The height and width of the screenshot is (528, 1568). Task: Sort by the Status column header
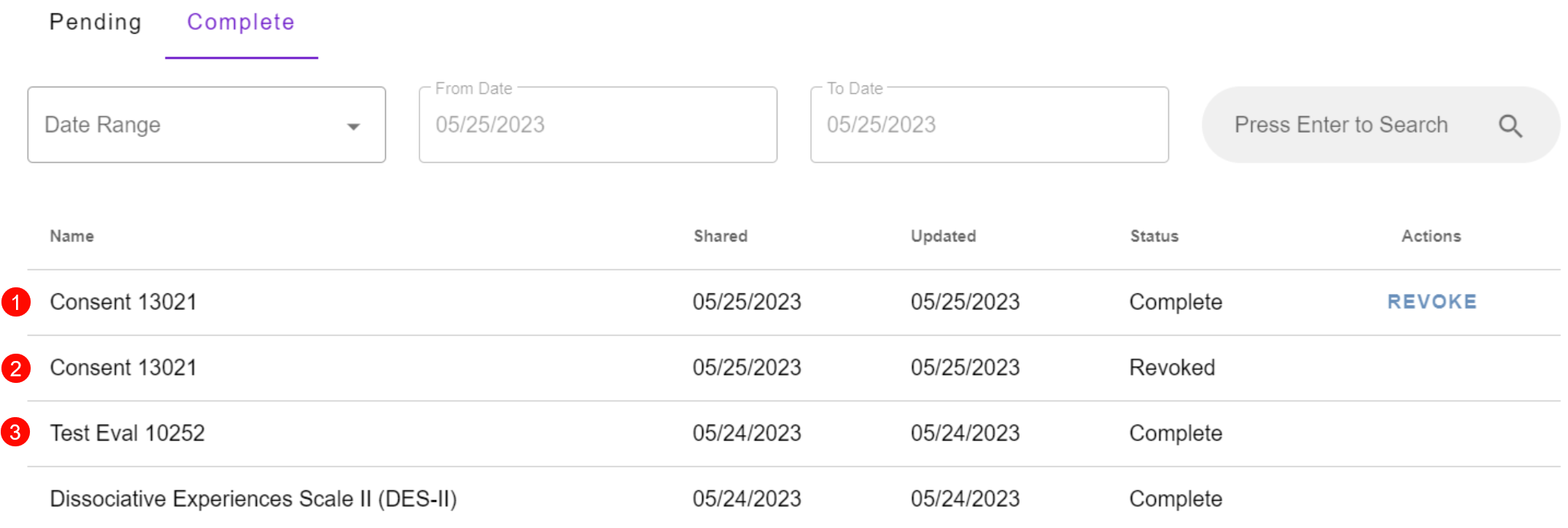[1154, 236]
